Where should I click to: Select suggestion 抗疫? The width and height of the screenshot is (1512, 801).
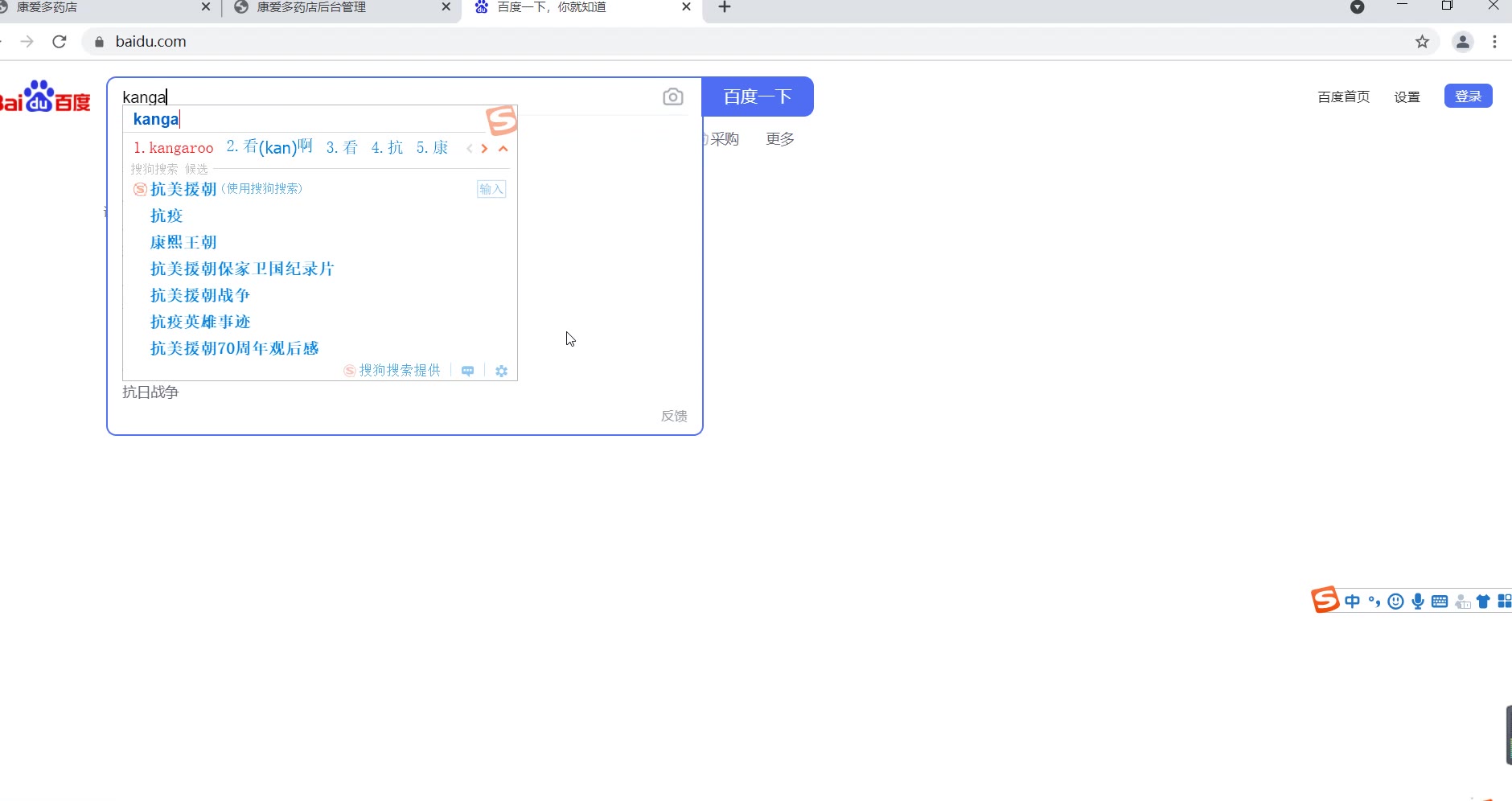click(x=166, y=216)
